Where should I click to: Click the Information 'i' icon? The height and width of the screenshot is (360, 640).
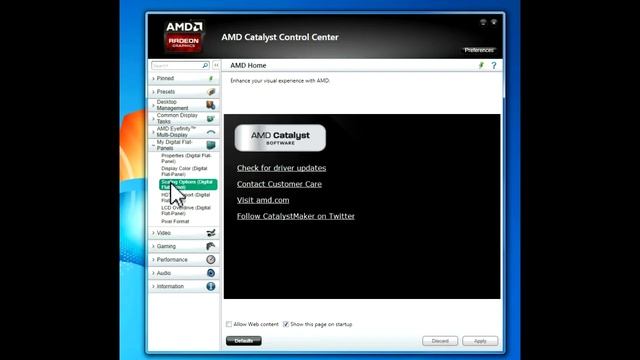tap(211, 286)
